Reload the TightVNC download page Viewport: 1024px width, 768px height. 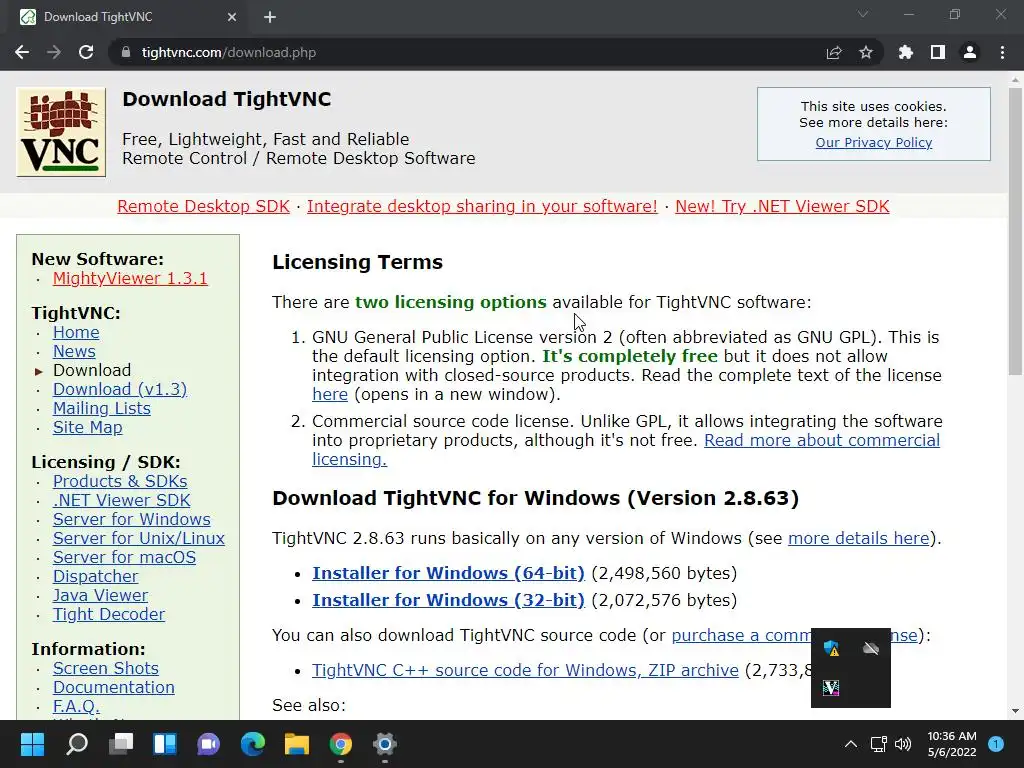click(x=86, y=52)
